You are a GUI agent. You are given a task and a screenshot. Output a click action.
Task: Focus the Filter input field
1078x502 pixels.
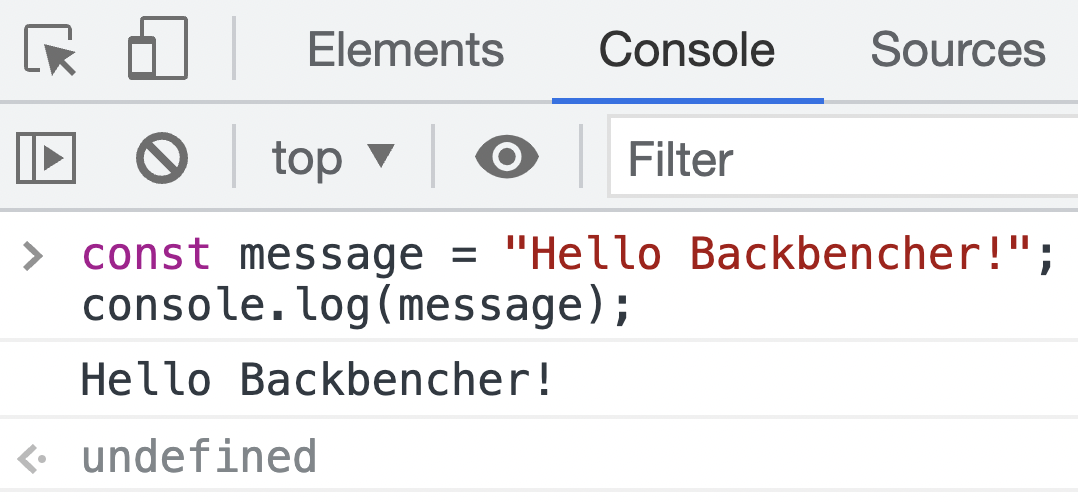pos(840,158)
